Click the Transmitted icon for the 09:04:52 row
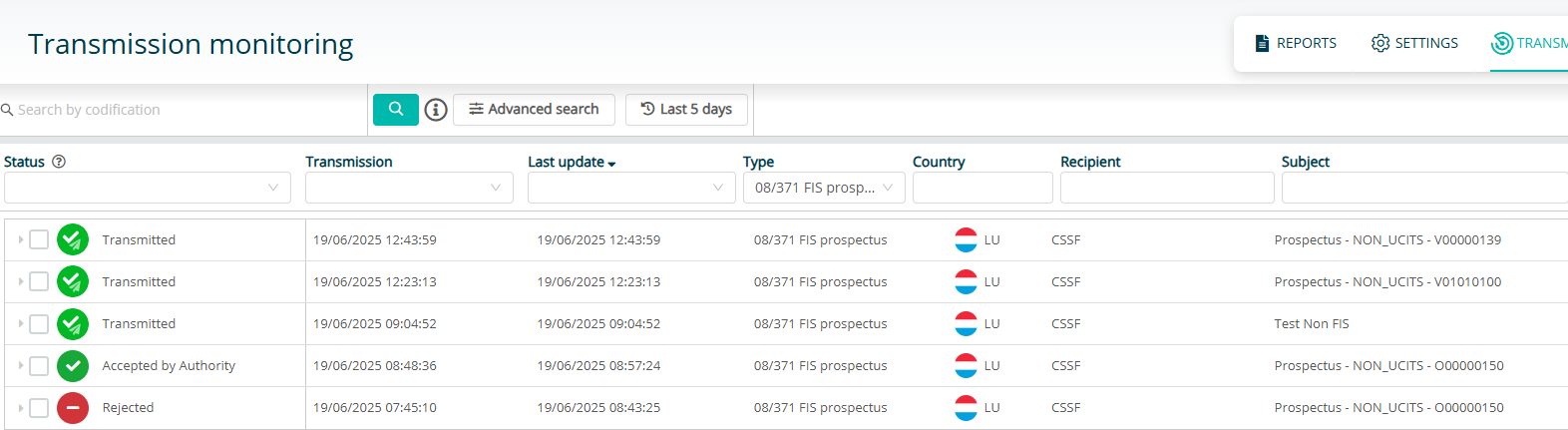The width and height of the screenshot is (1568, 430). tap(73, 324)
